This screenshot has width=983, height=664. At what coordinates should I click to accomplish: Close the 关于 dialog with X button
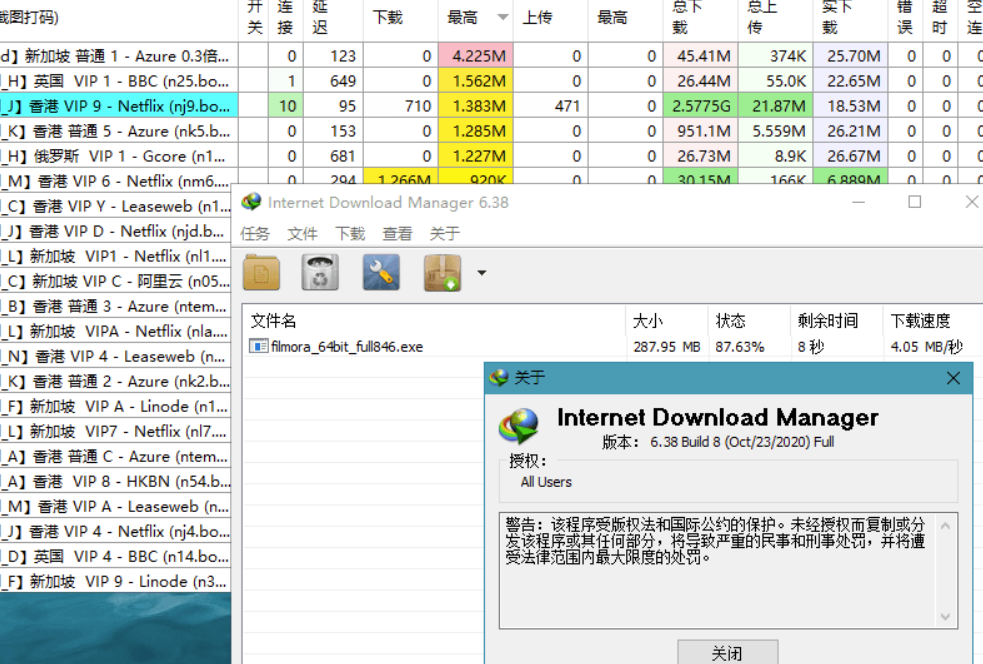[x=954, y=378]
